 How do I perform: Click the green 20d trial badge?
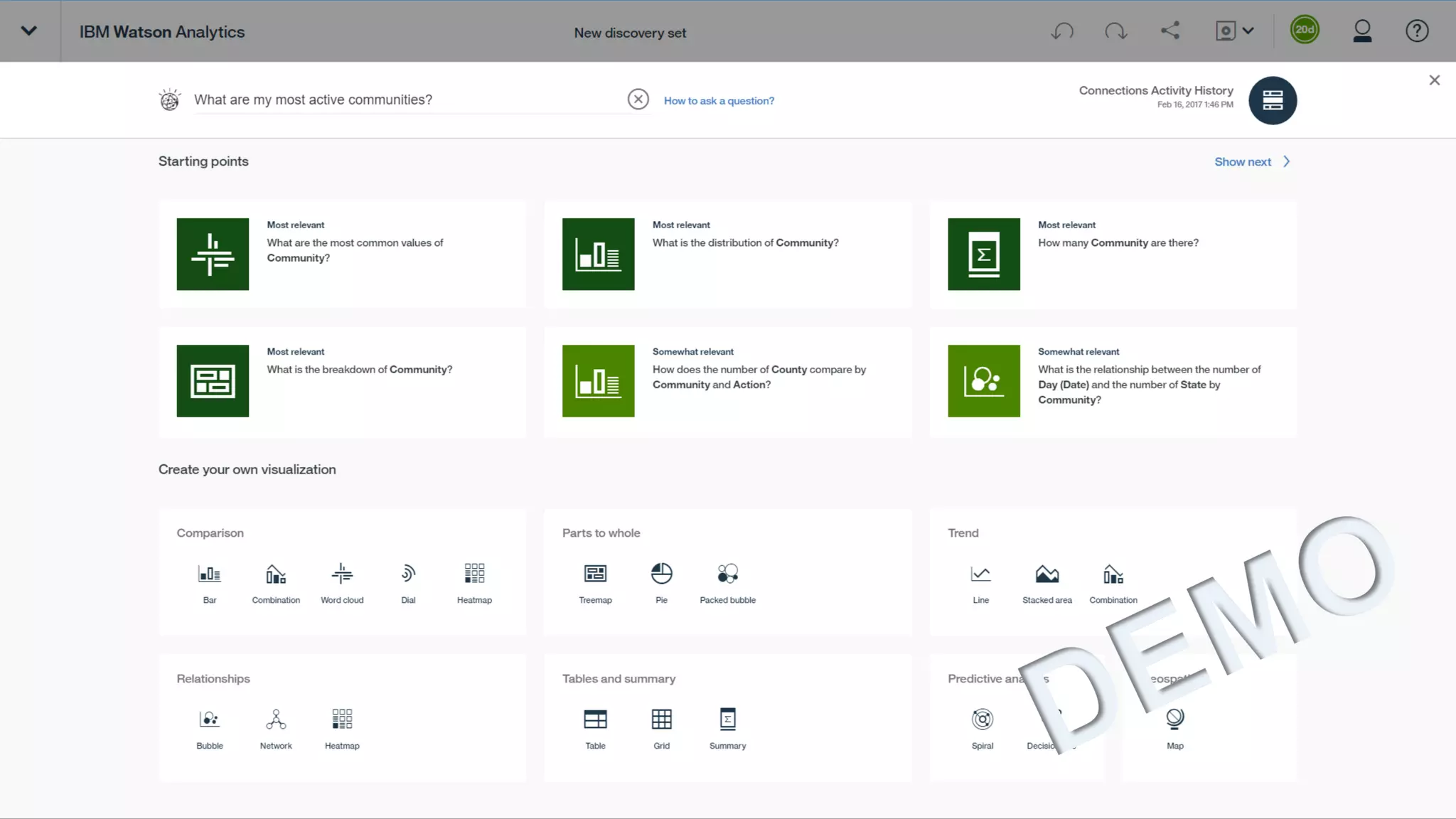click(1304, 31)
